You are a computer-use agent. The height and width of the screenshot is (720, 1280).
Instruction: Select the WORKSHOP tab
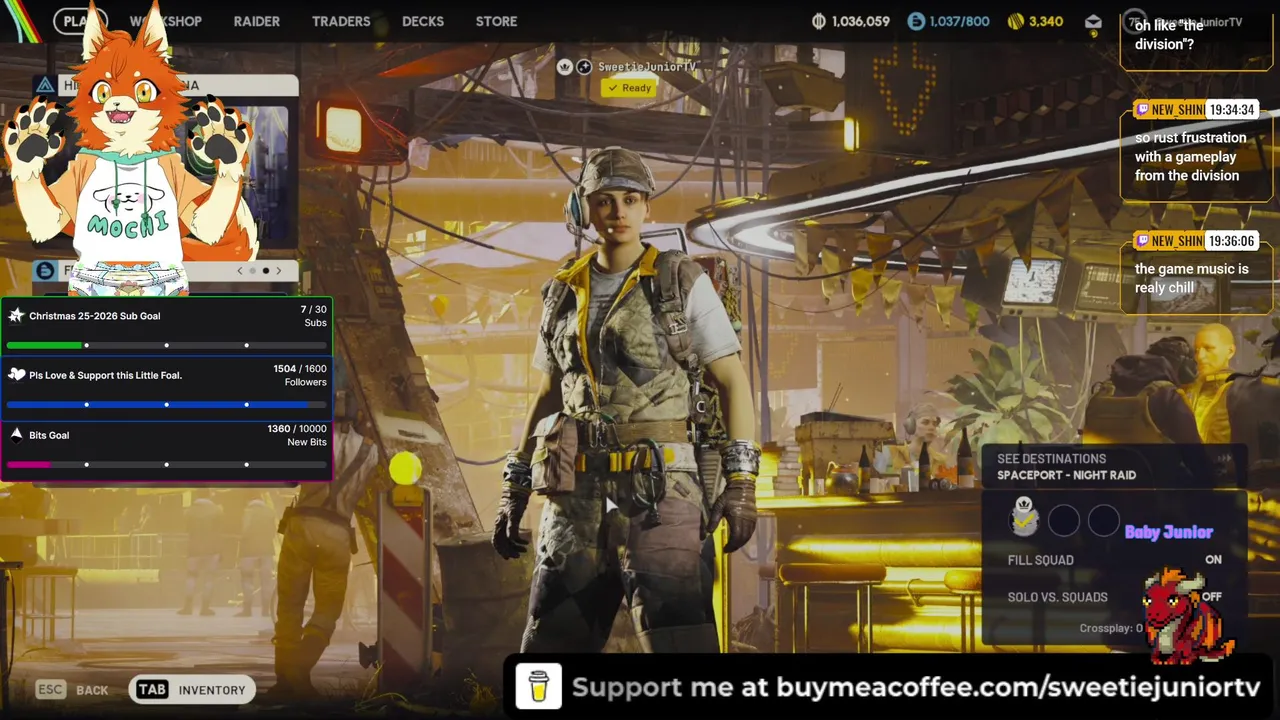pos(166,21)
